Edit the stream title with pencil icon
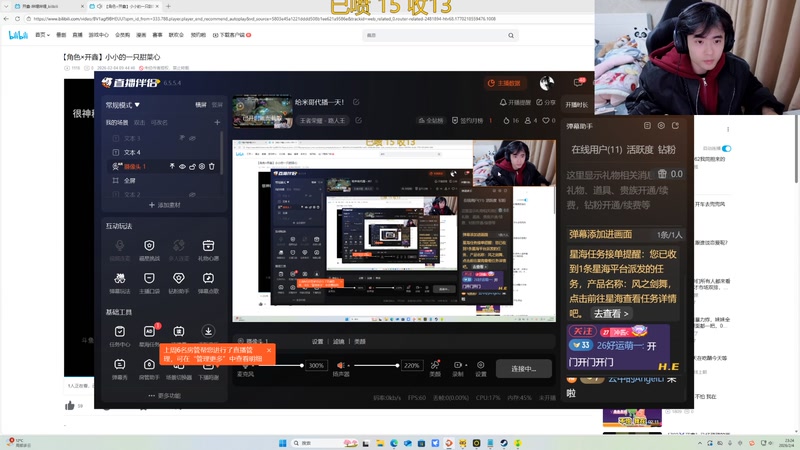Image resolution: width=800 pixels, height=450 pixels. [356, 102]
